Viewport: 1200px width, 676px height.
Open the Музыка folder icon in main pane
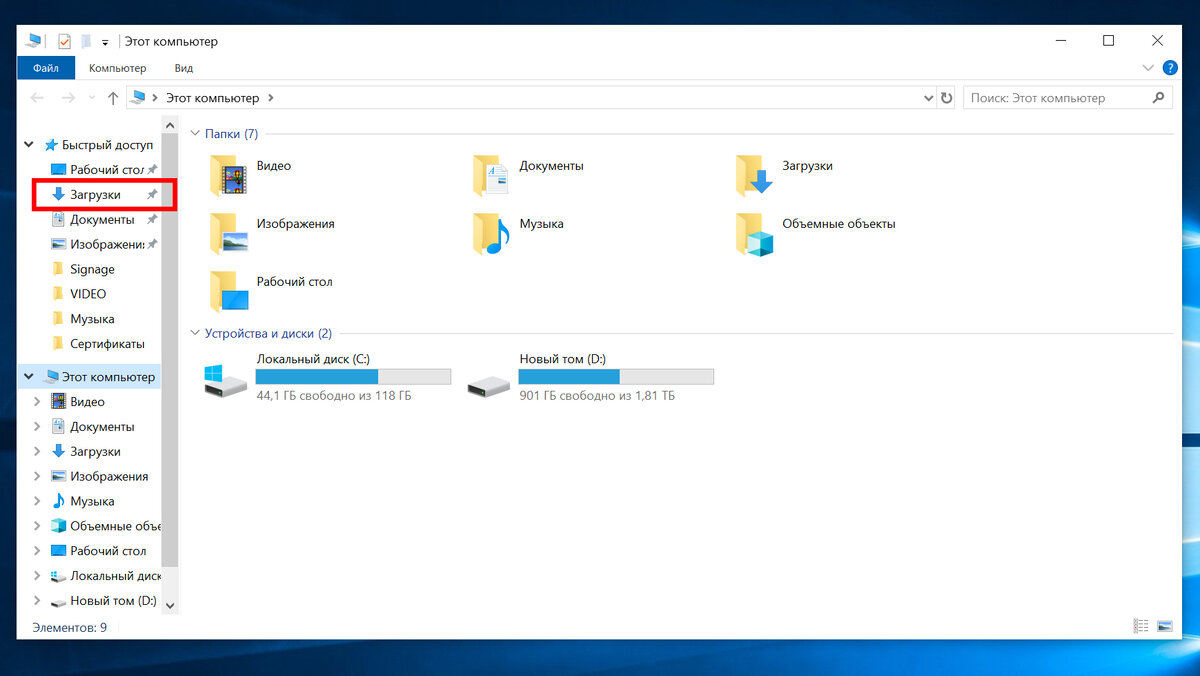[492, 233]
